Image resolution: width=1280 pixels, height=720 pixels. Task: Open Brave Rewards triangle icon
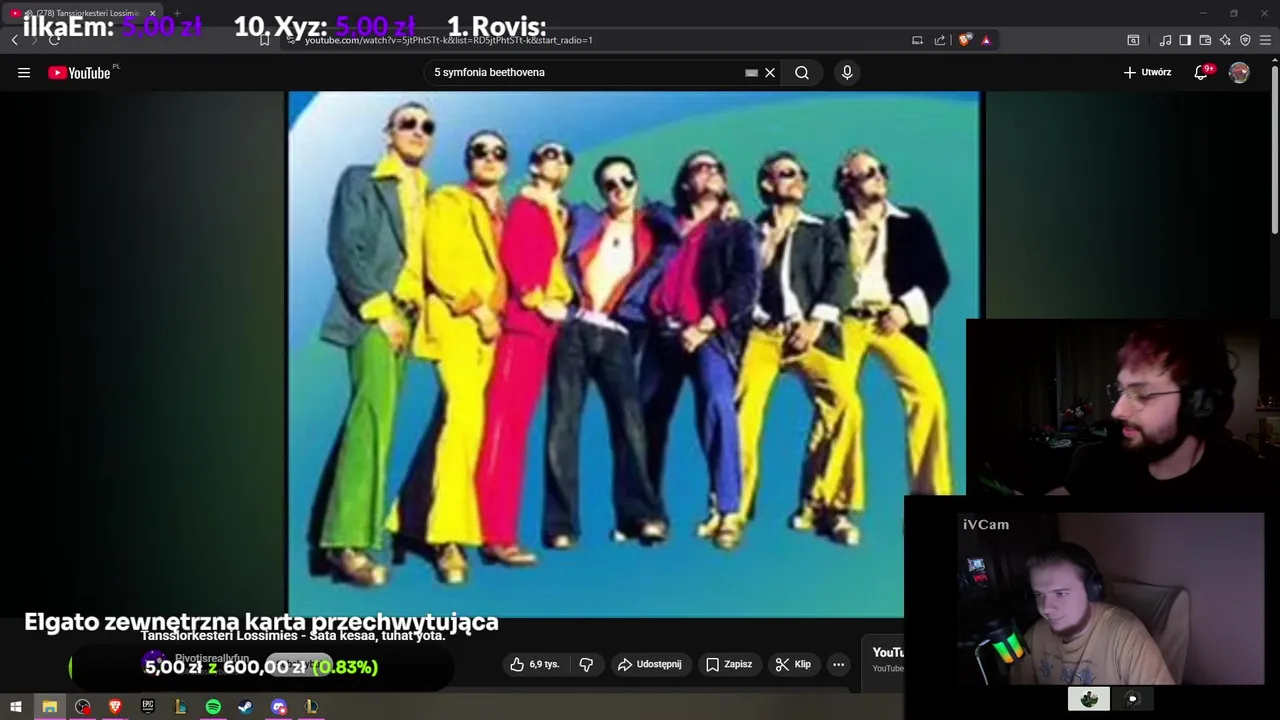[986, 40]
